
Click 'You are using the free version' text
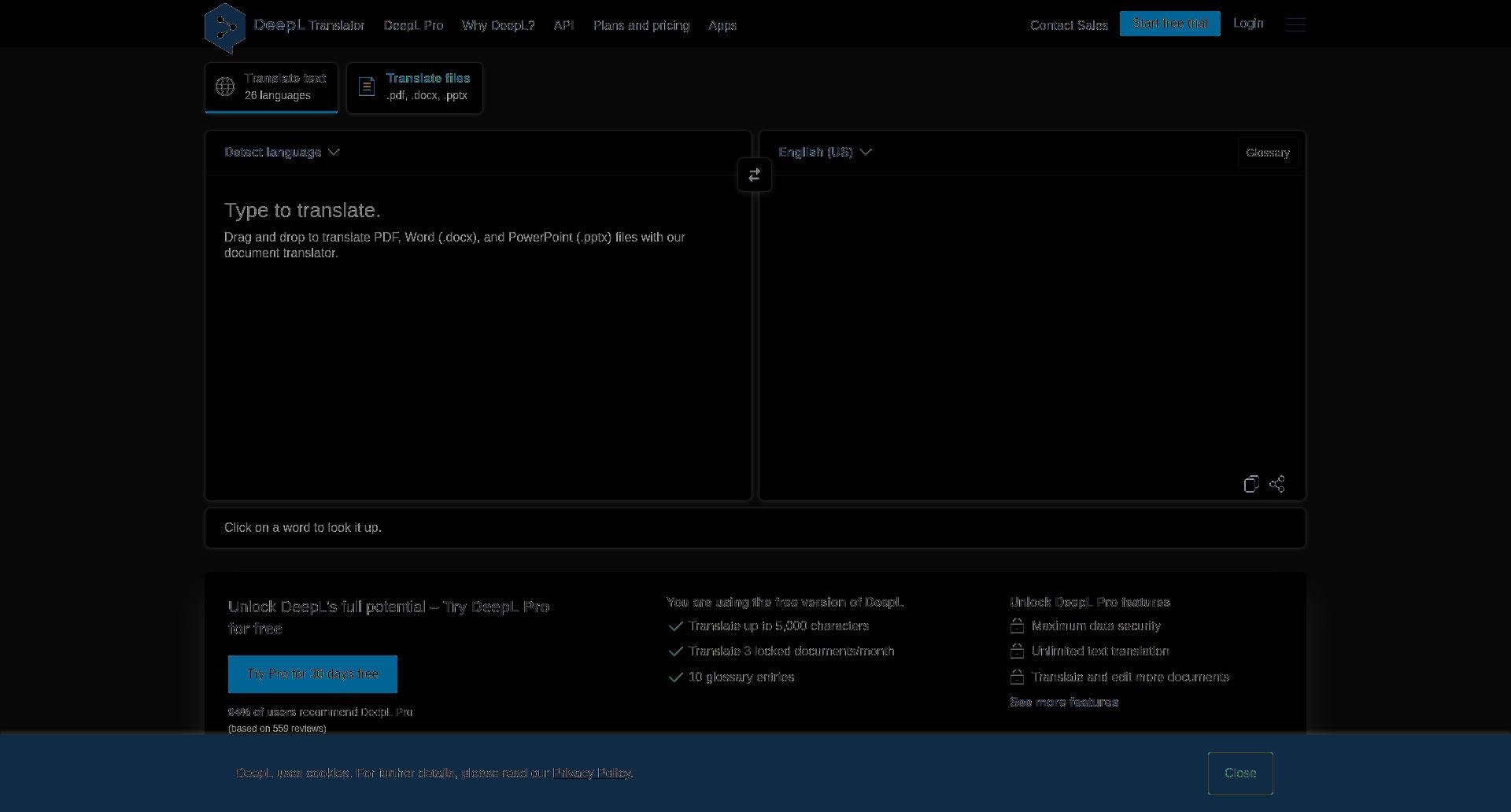[x=785, y=602]
